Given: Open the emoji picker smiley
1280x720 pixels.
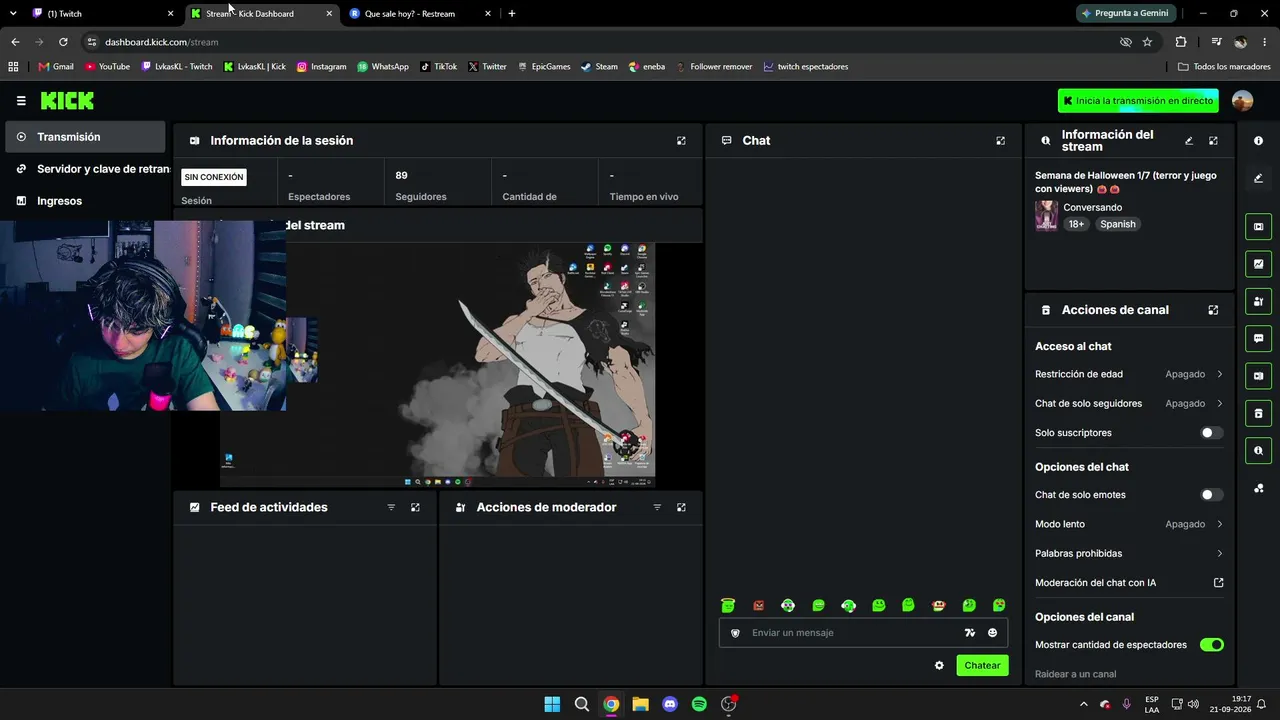Looking at the screenshot, I should (992, 633).
